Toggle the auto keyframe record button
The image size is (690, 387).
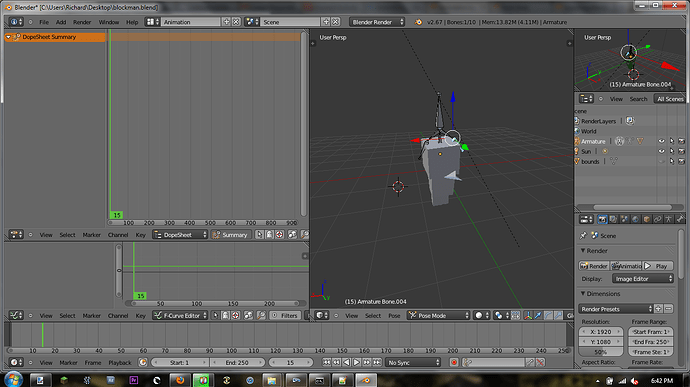454,362
